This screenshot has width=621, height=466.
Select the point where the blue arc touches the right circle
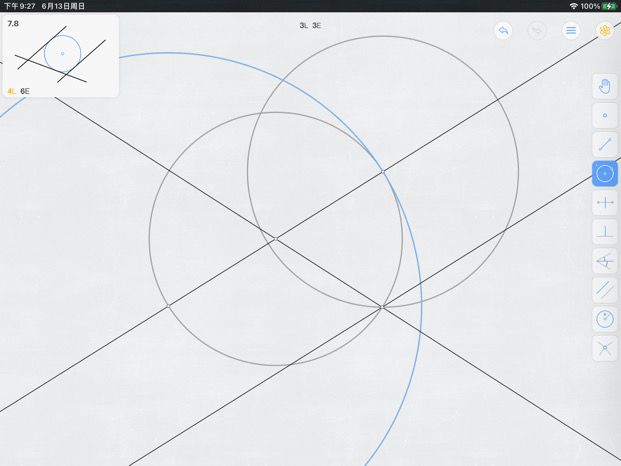click(383, 171)
